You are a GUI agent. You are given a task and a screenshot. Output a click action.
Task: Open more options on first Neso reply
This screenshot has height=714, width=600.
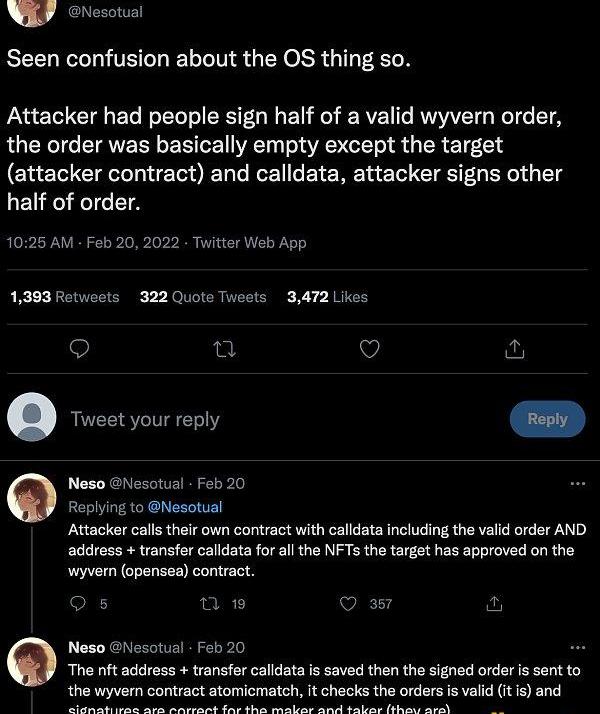(x=577, y=483)
